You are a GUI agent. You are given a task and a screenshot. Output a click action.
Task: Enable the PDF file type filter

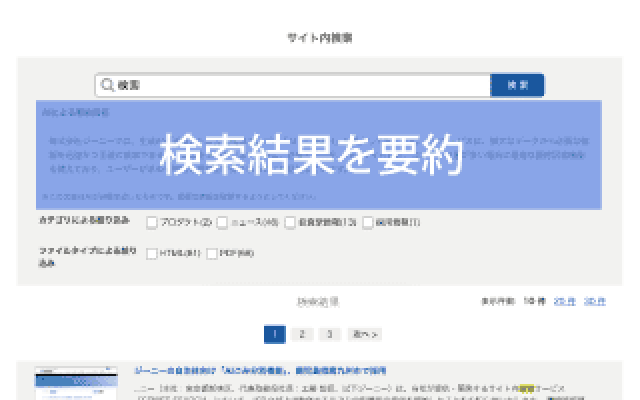(x=212, y=253)
